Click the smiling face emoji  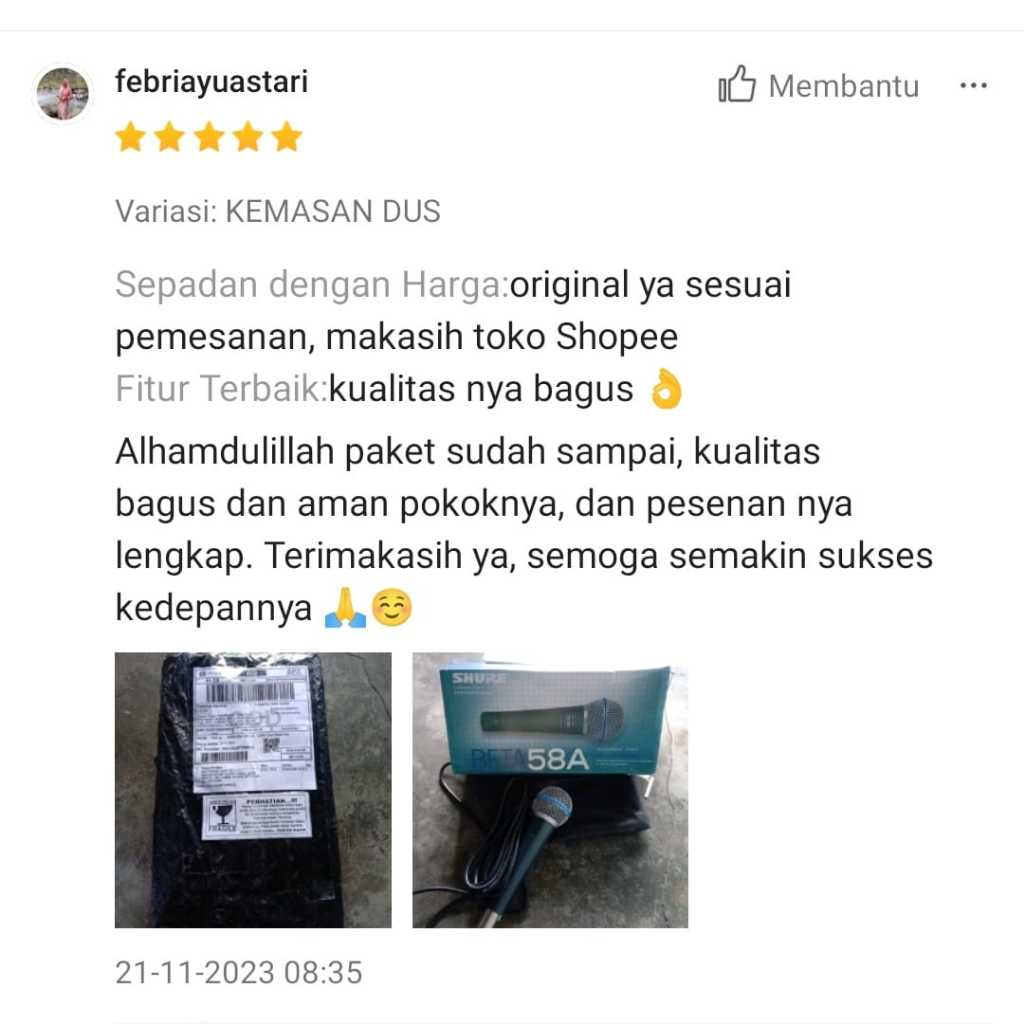tap(392, 608)
